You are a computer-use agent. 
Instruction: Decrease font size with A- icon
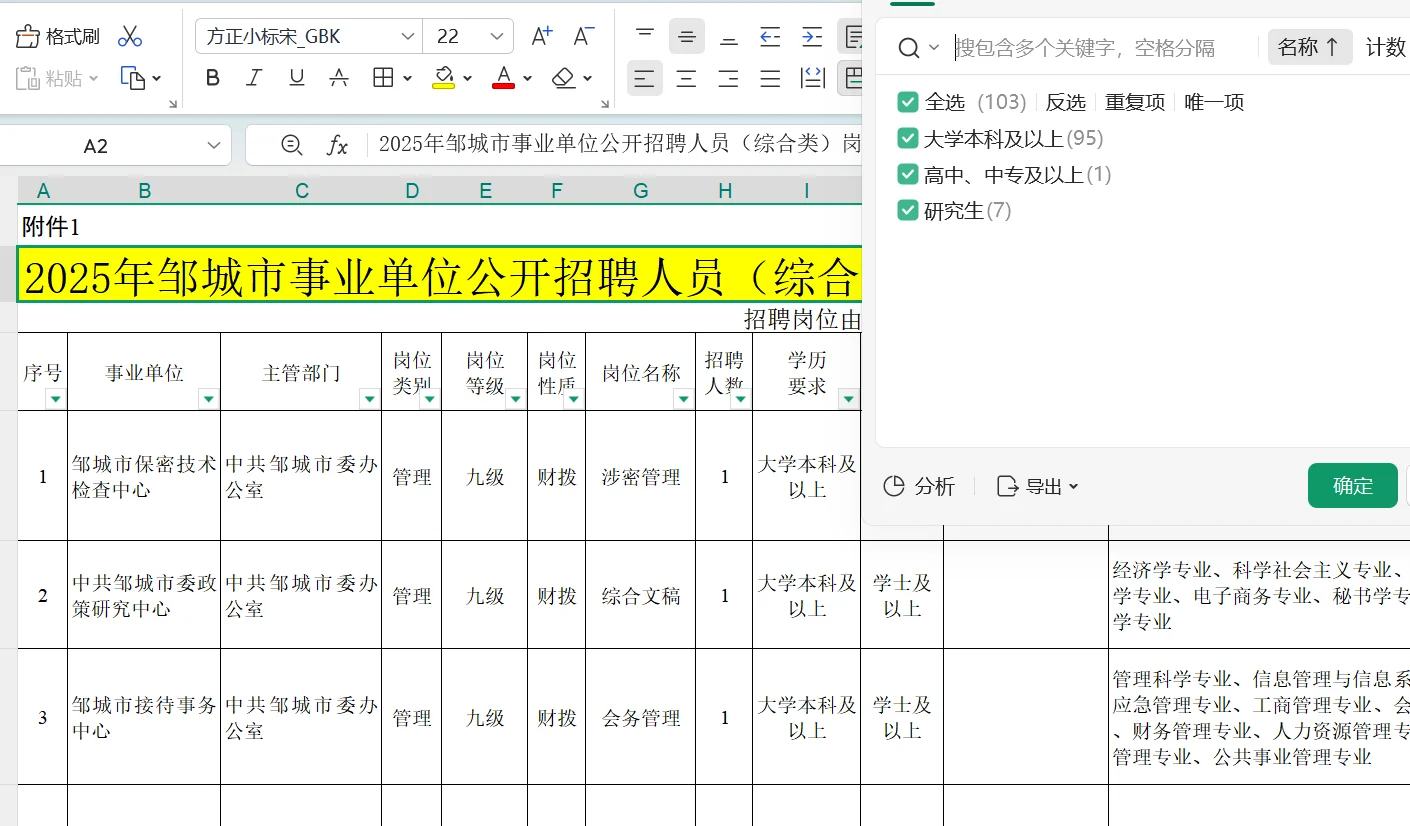point(584,37)
